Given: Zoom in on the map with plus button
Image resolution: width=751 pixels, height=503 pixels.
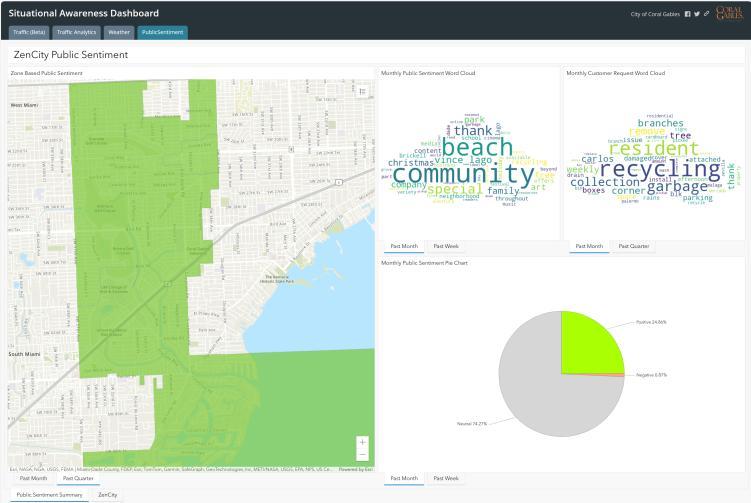Looking at the screenshot, I should point(363,442).
